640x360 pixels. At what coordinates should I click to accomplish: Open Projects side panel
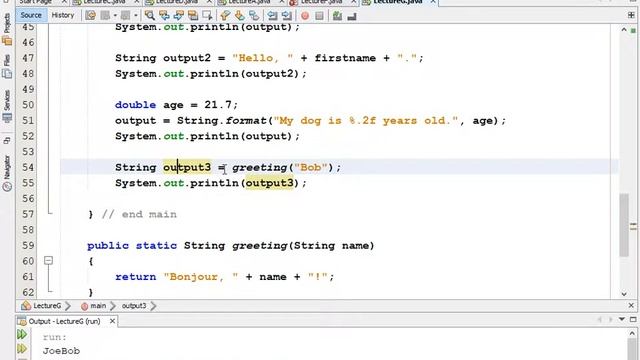[x=7, y=29]
